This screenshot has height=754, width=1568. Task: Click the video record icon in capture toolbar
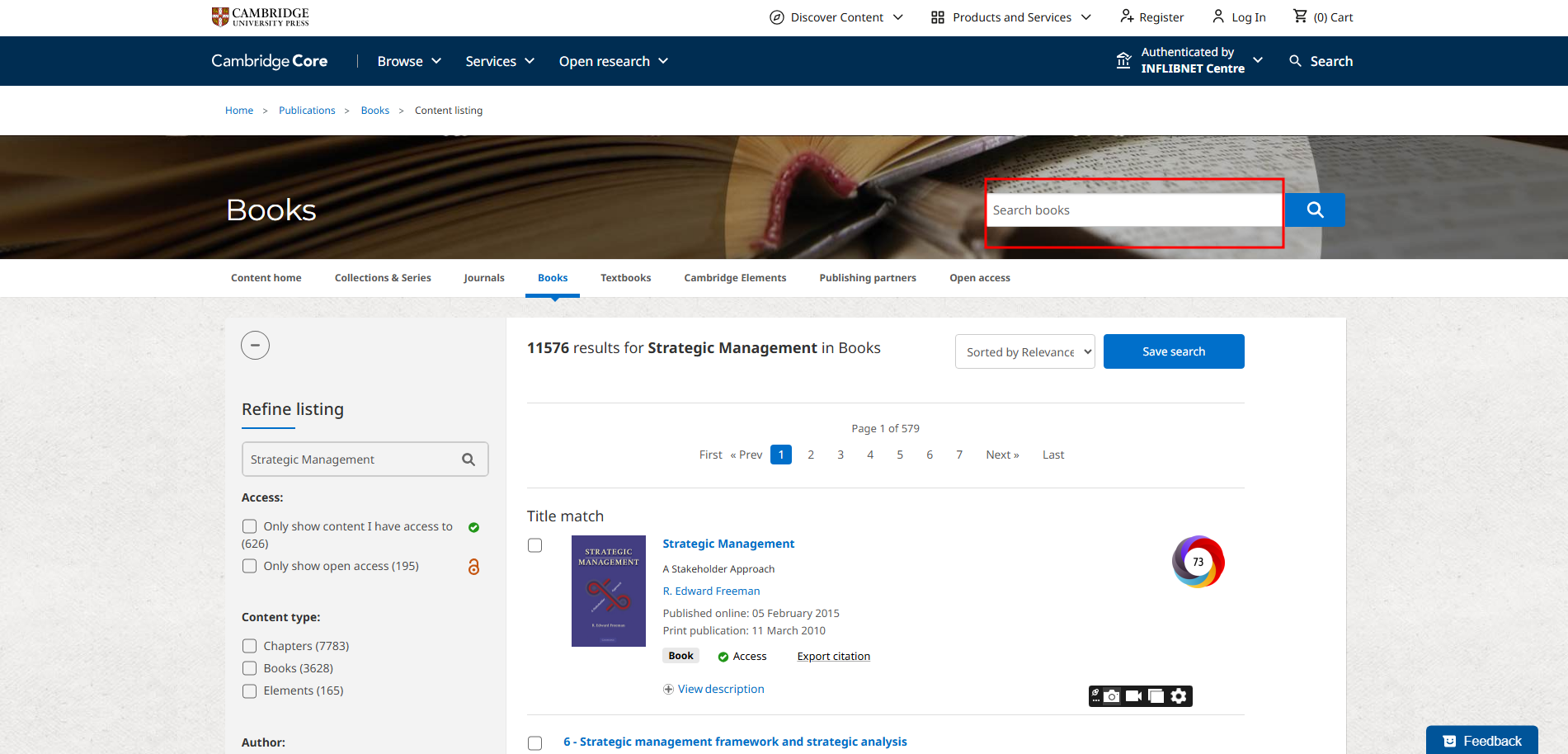[x=1134, y=696]
